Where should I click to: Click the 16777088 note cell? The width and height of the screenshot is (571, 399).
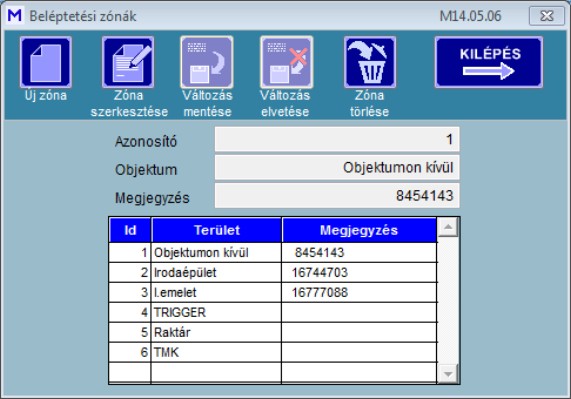point(359,293)
